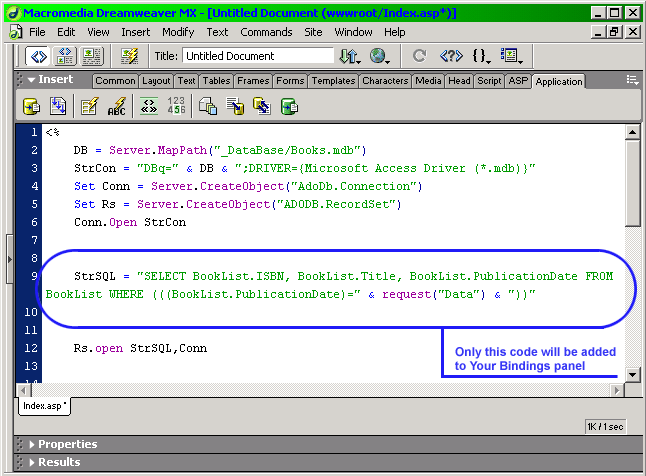Viewport: 646px width, 476px height.
Task: Click the horizontal scrollbar right arrow
Action: (x=617, y=390)
